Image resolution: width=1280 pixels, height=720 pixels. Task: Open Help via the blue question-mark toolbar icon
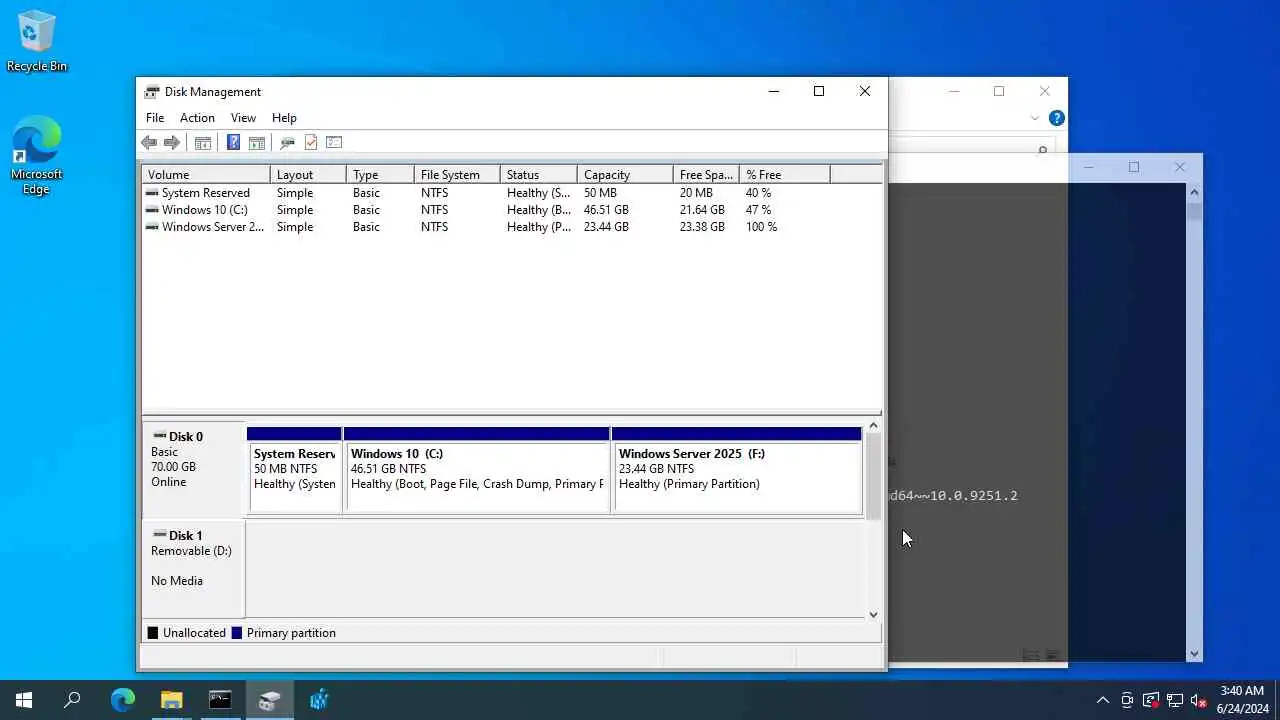click(x=233, y=143)
